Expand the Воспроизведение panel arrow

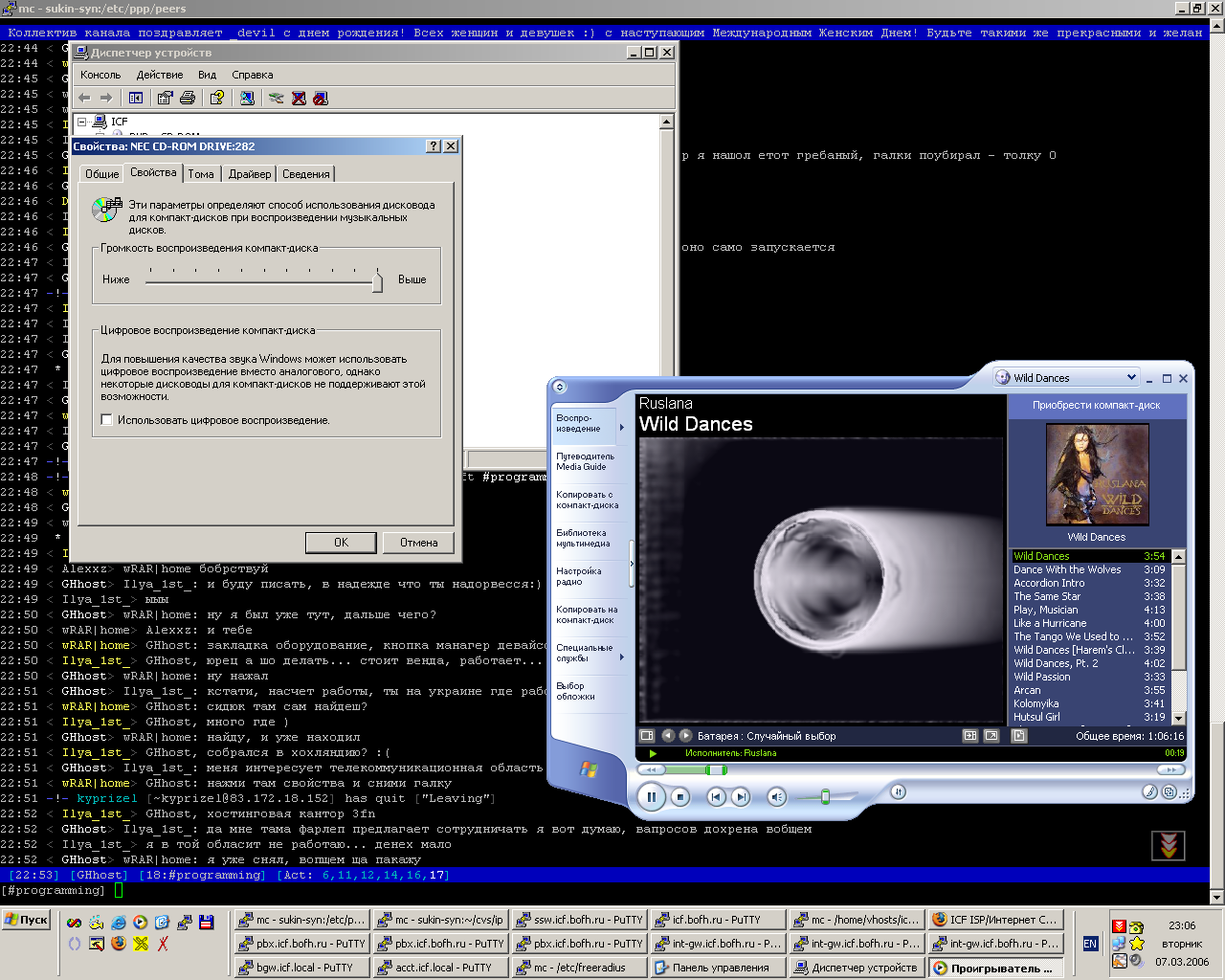(x=622, y=428)
